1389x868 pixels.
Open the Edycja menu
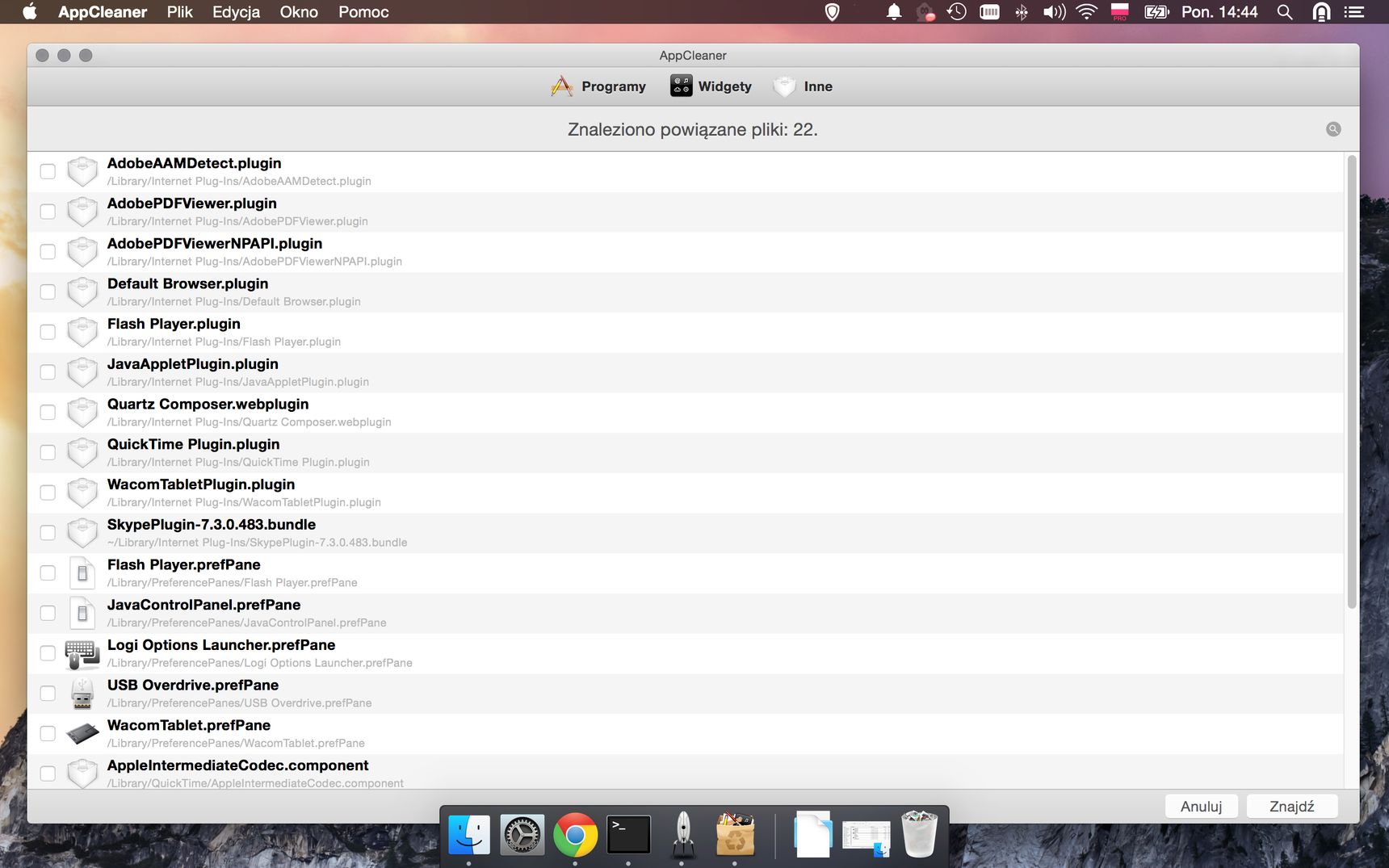coord(236,12)
